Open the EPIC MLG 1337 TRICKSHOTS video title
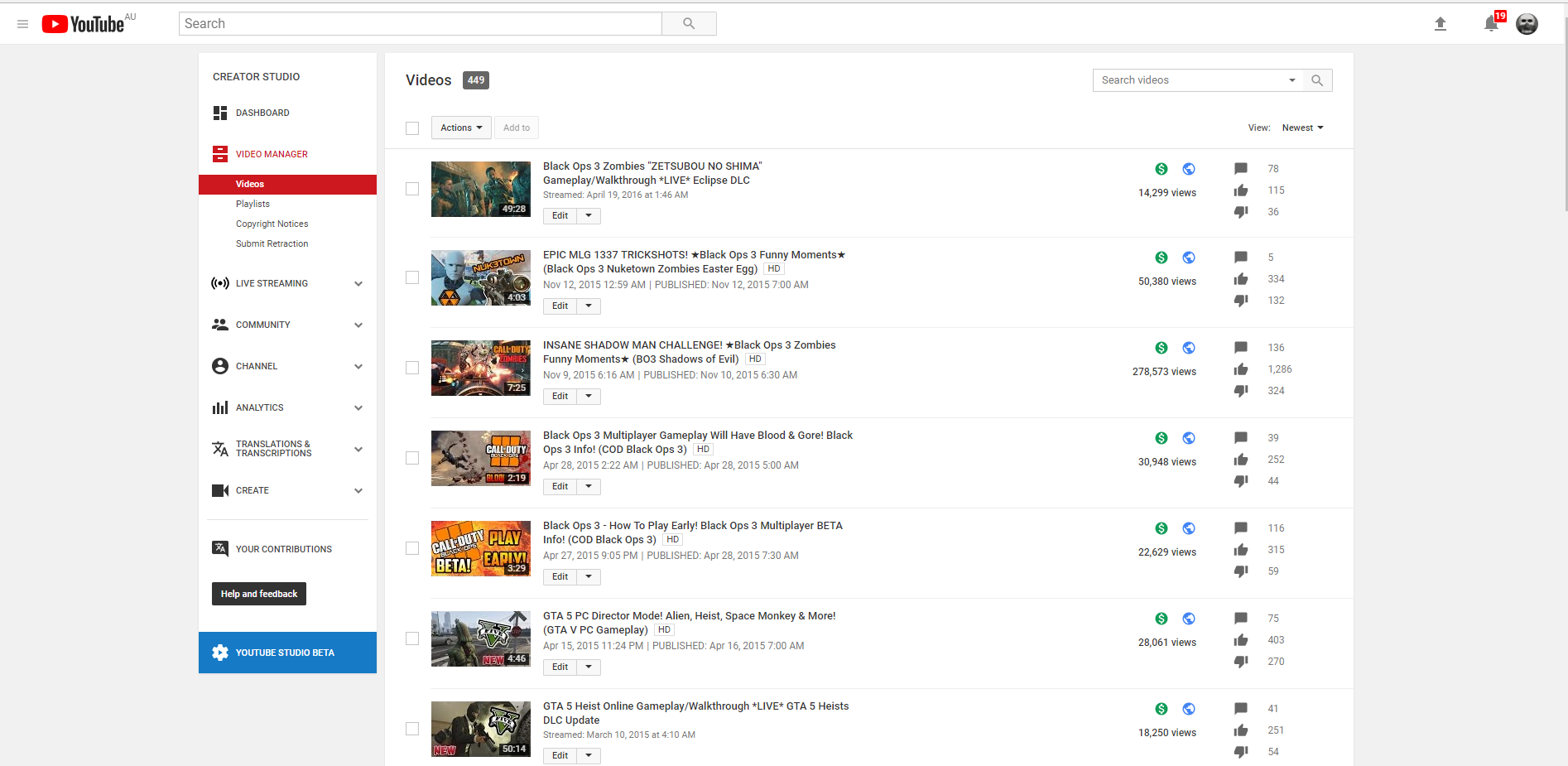Screen dimensions: 1568x766 click(x=694, y=262)
